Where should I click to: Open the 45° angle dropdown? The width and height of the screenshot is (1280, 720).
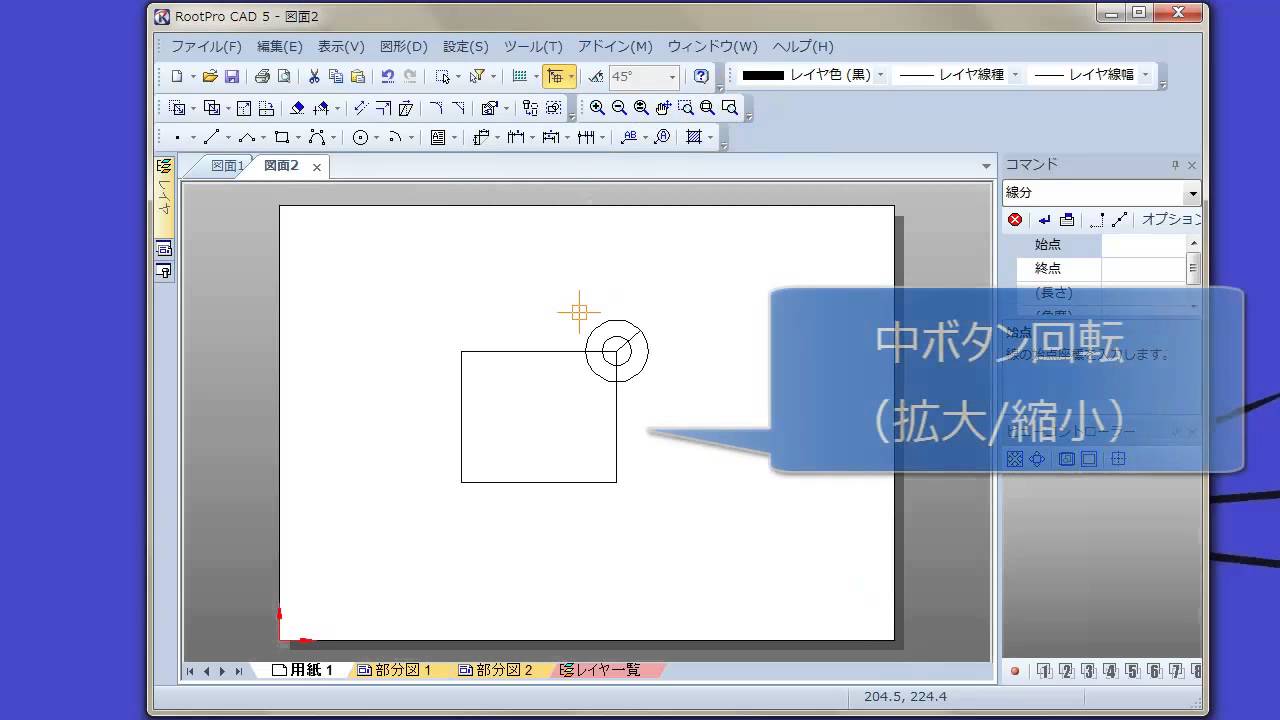672,77
